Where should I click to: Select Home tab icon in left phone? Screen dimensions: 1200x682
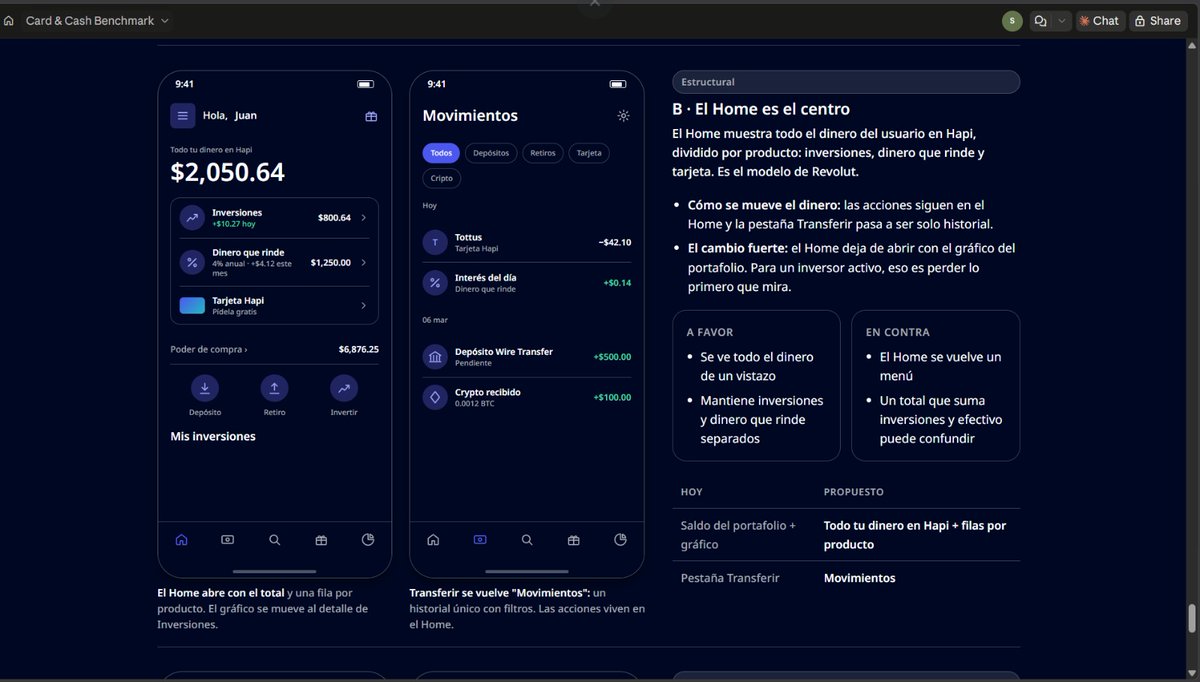(181, 540)
